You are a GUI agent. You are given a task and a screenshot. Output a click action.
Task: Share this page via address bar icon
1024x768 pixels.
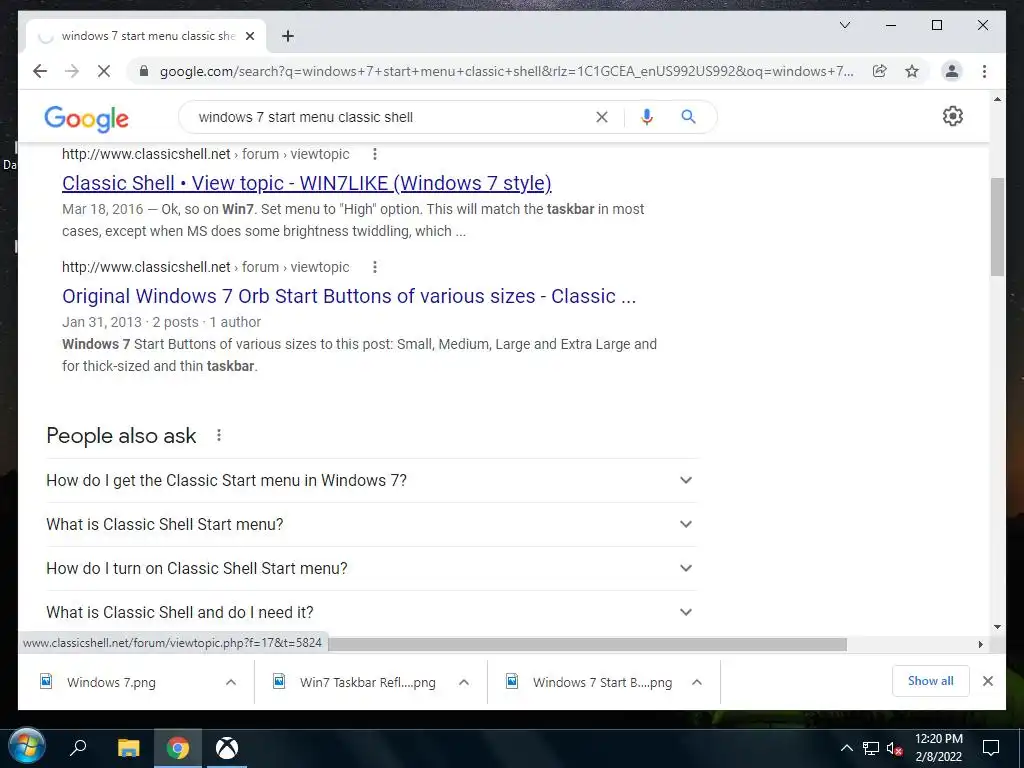point(880,71)
